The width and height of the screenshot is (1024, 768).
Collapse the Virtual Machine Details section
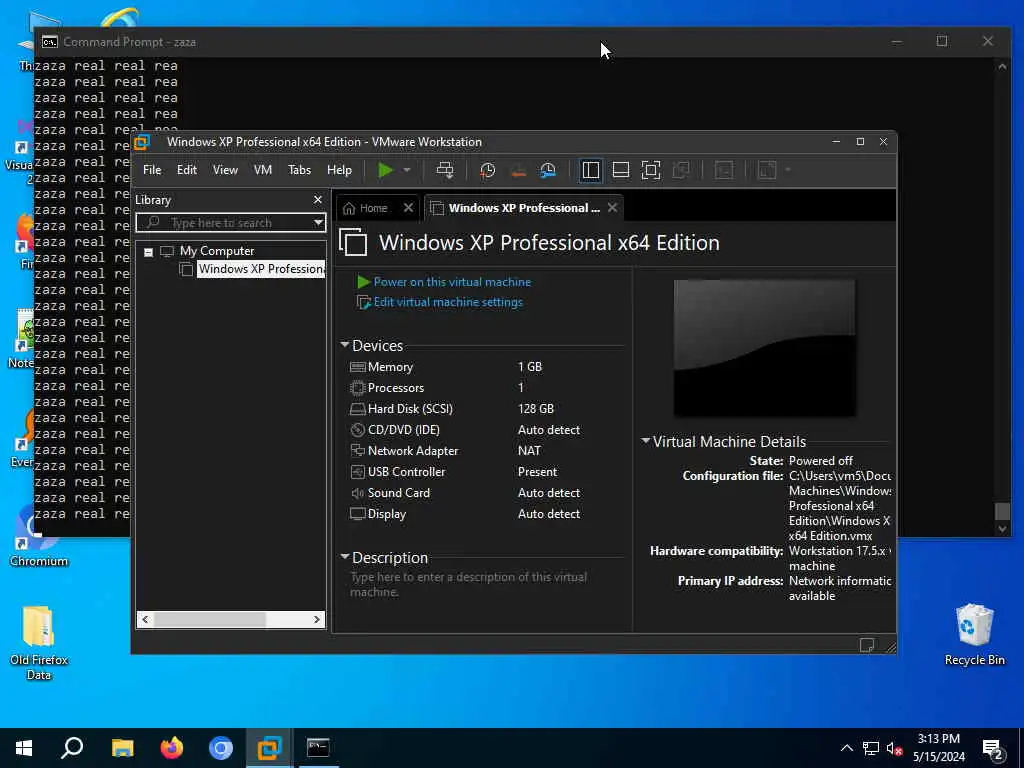tap(645, 441)
